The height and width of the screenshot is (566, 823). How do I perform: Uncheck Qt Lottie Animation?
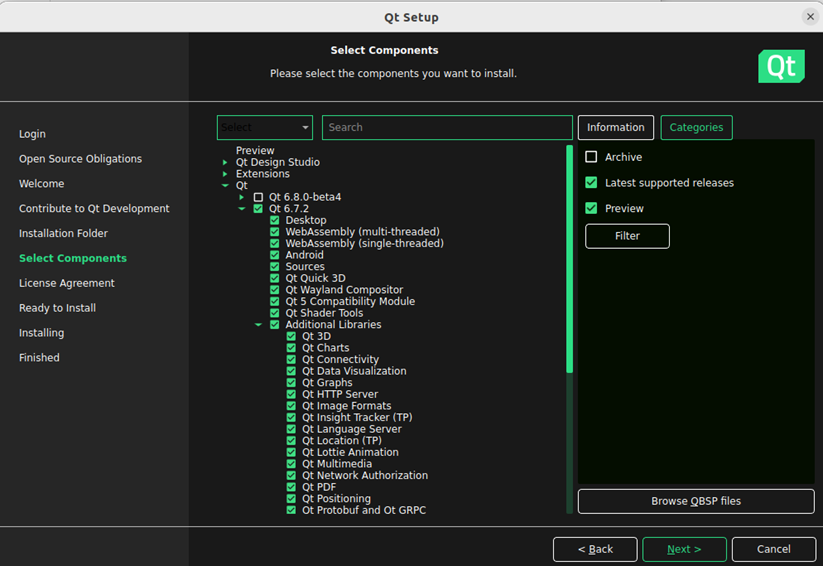[291, 452]
